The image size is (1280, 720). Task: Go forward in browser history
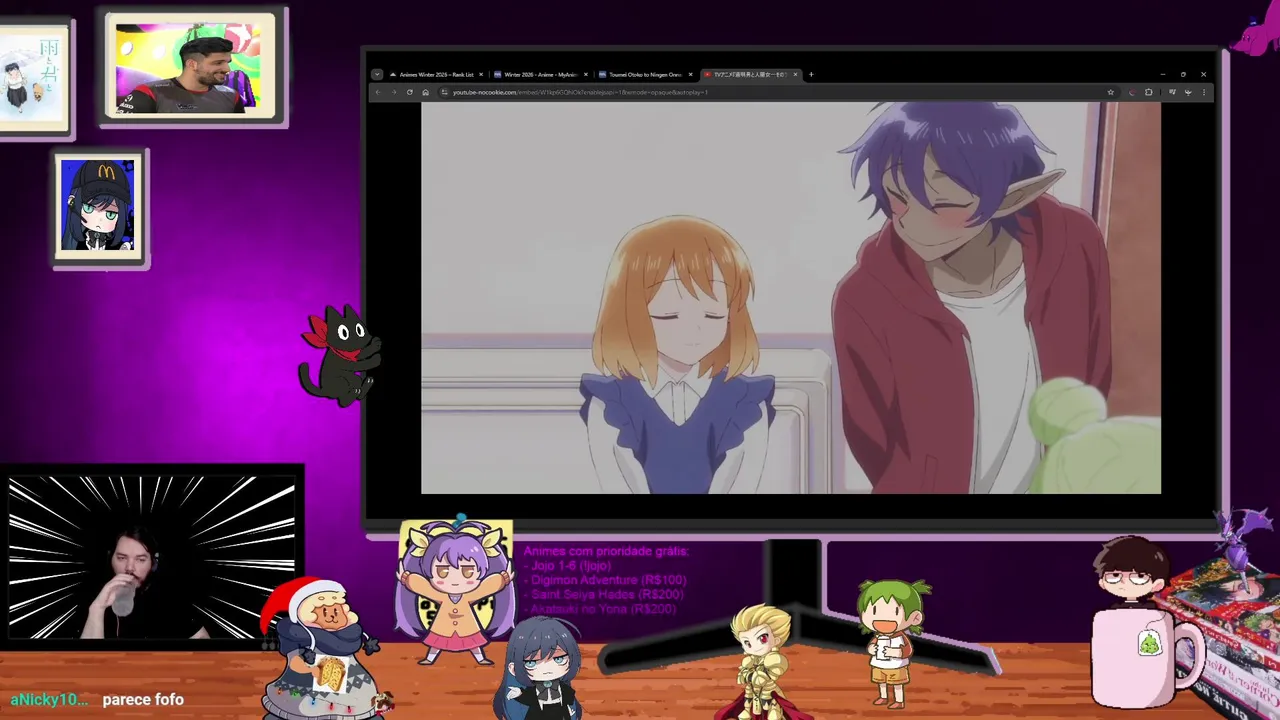(394, 92)
